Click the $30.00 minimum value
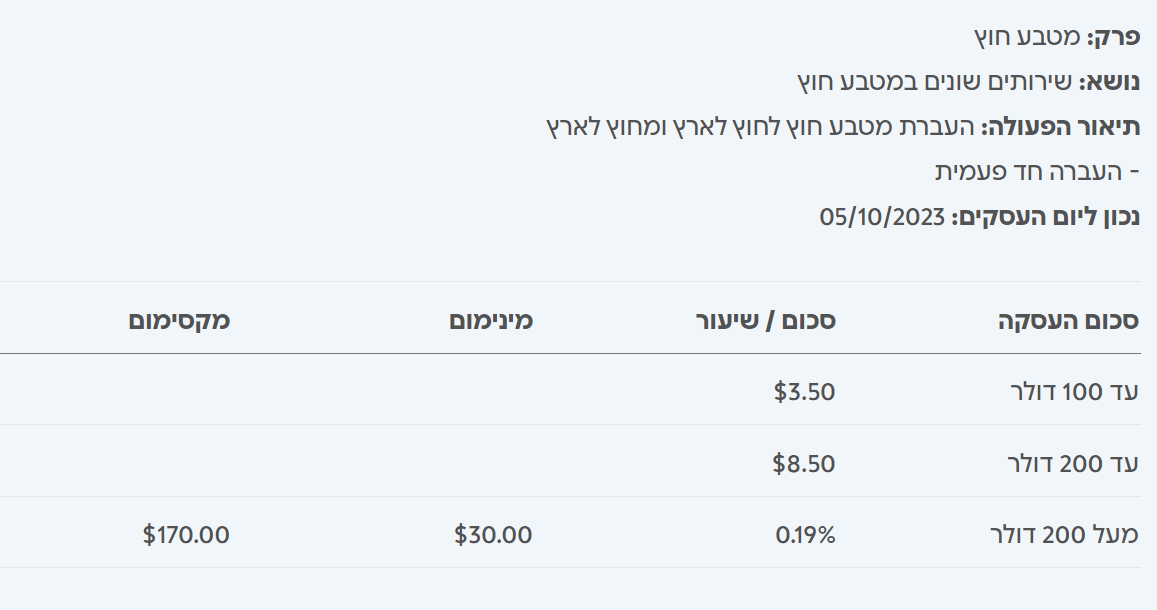1157x610 pixels. [493, 535]
